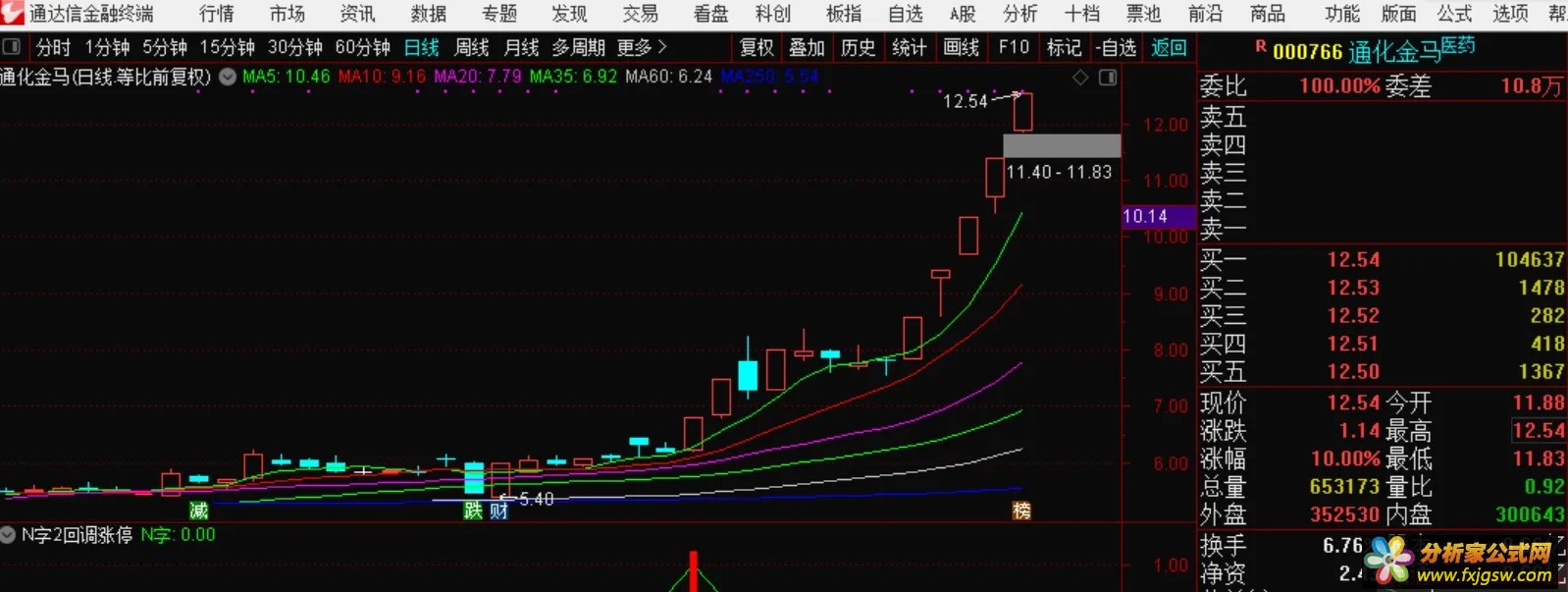The width and height of the screenshot is (1568, 592).
Task: Open the F10 company info button
Action: pos(1014,47)
